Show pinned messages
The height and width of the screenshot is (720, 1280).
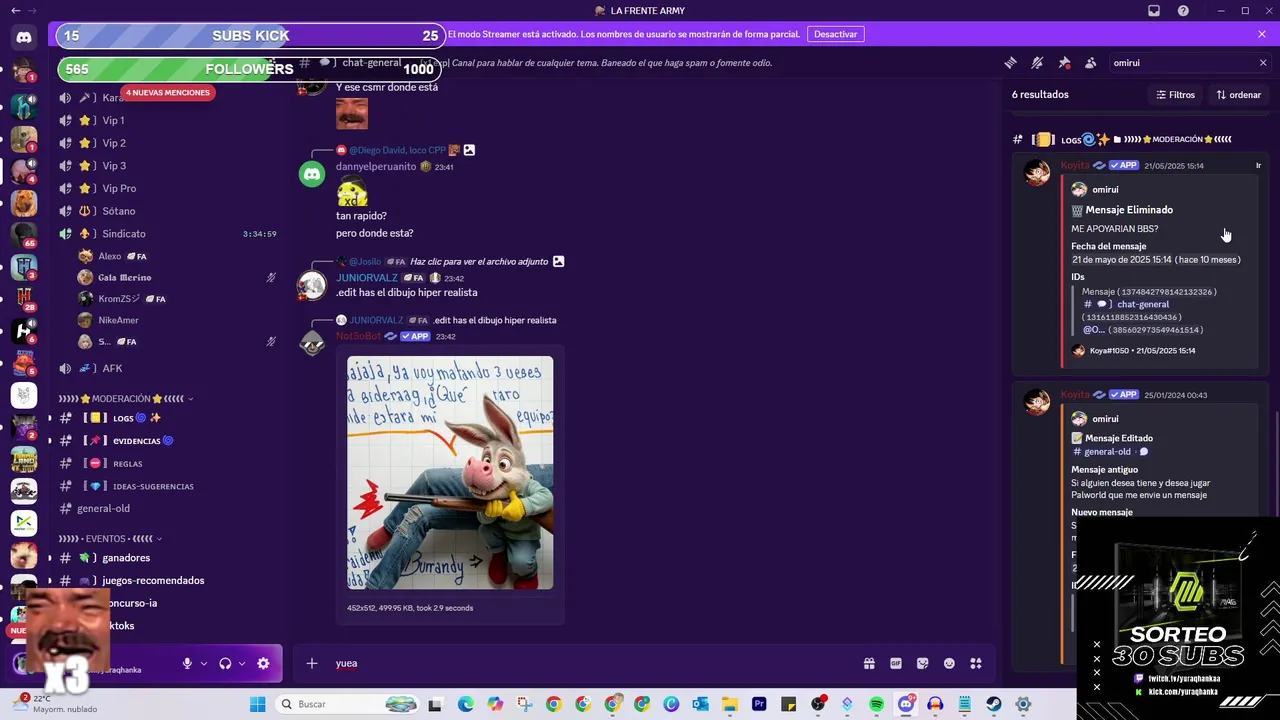(x=1064, y=63)
